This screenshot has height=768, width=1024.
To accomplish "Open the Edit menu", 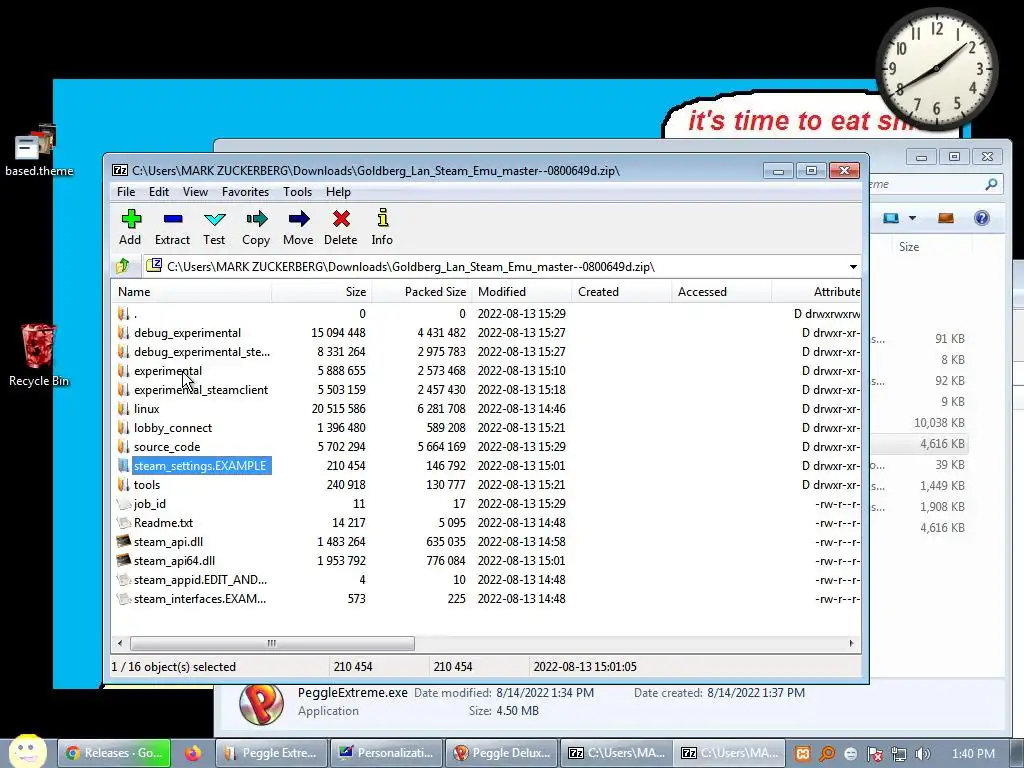I will (159, 191).
